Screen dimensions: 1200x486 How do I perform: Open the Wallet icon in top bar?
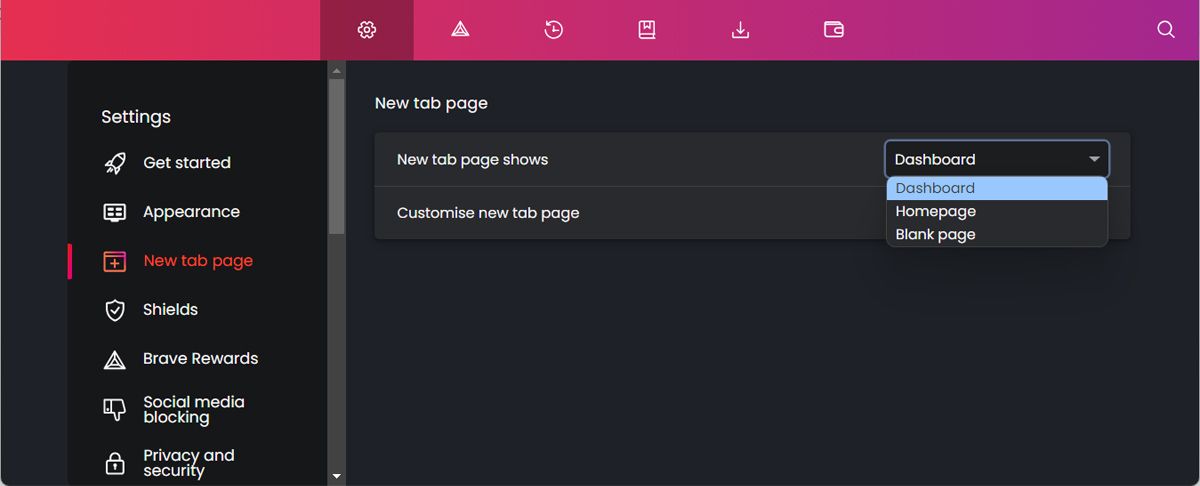pos(834,30)
